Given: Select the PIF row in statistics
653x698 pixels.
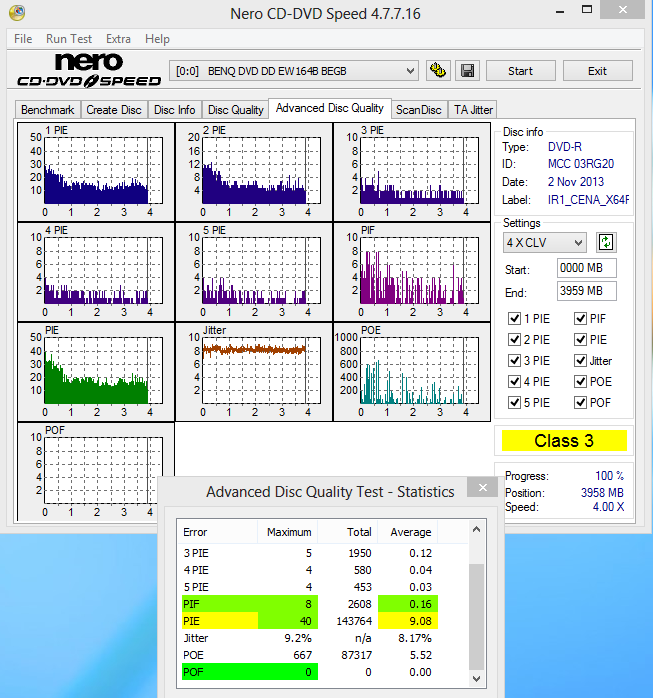Looking at the screenshot, I should [x=310, y=604].
